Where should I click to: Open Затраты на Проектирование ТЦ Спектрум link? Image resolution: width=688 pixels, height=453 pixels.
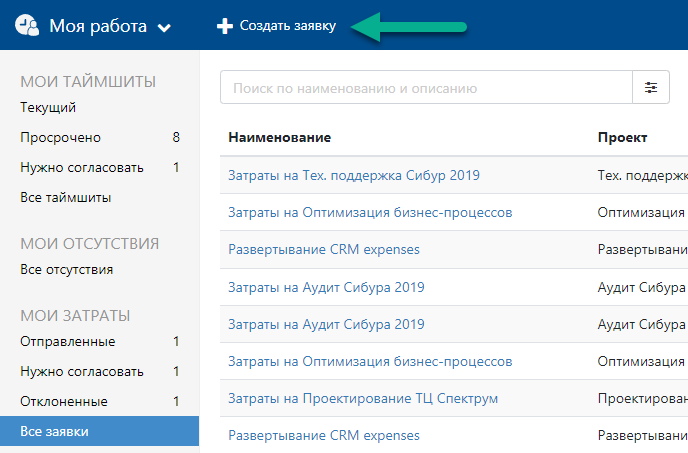(x=363, y=399)
